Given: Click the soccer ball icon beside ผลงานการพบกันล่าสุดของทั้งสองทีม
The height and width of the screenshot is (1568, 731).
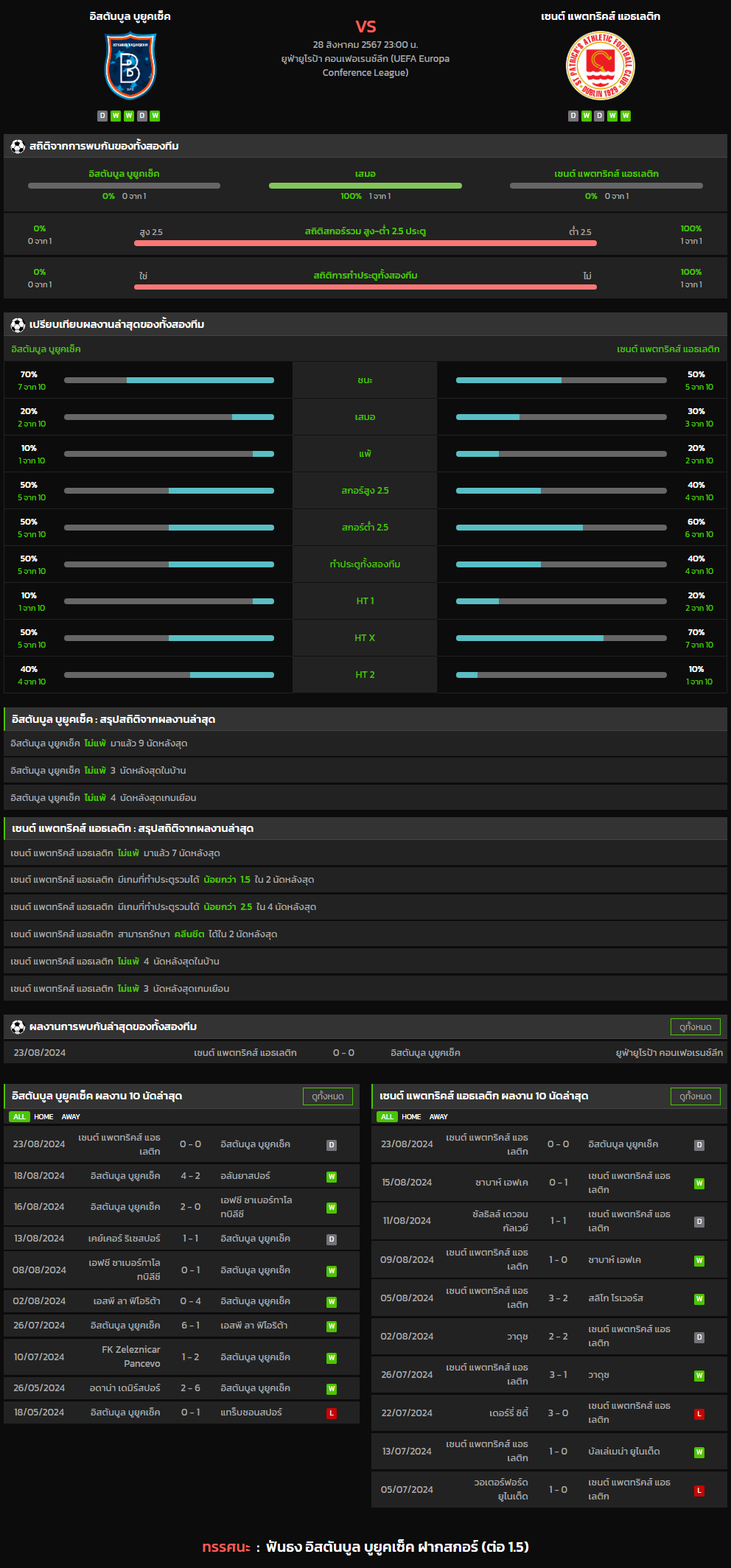Looking at the screenshot, I should (18, 1027).
